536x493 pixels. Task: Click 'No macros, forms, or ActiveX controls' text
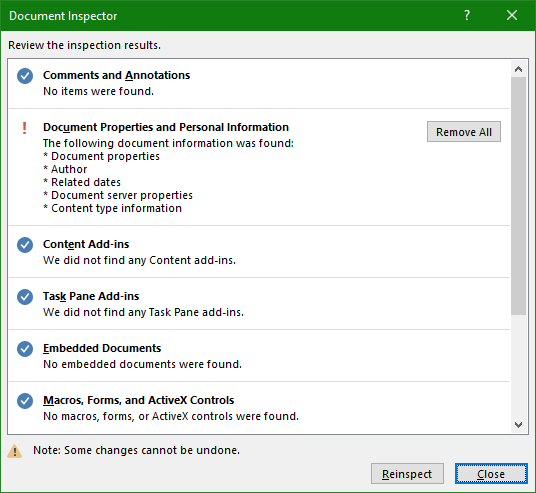click(171, 416)
